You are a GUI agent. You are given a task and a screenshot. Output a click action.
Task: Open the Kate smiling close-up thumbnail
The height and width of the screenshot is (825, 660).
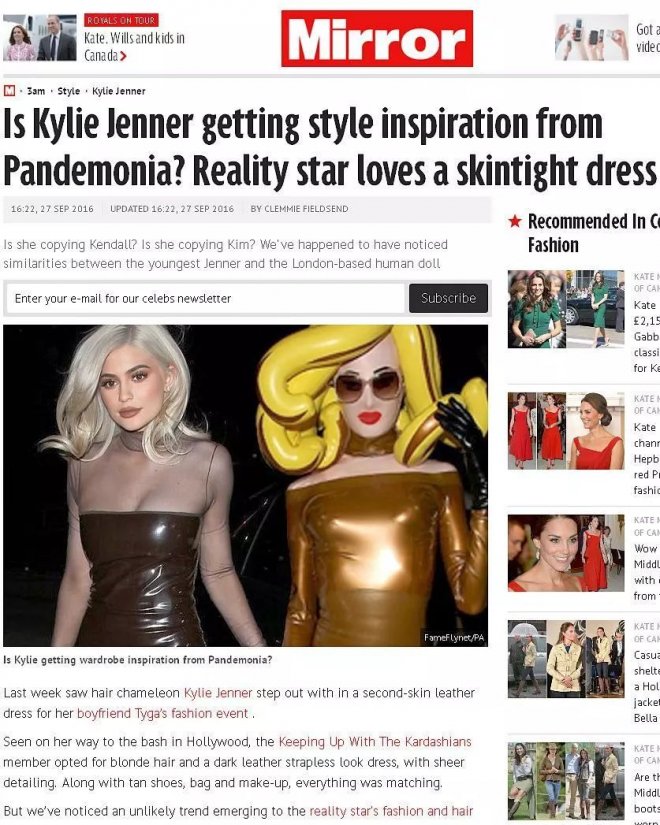[x=566, y=554]
